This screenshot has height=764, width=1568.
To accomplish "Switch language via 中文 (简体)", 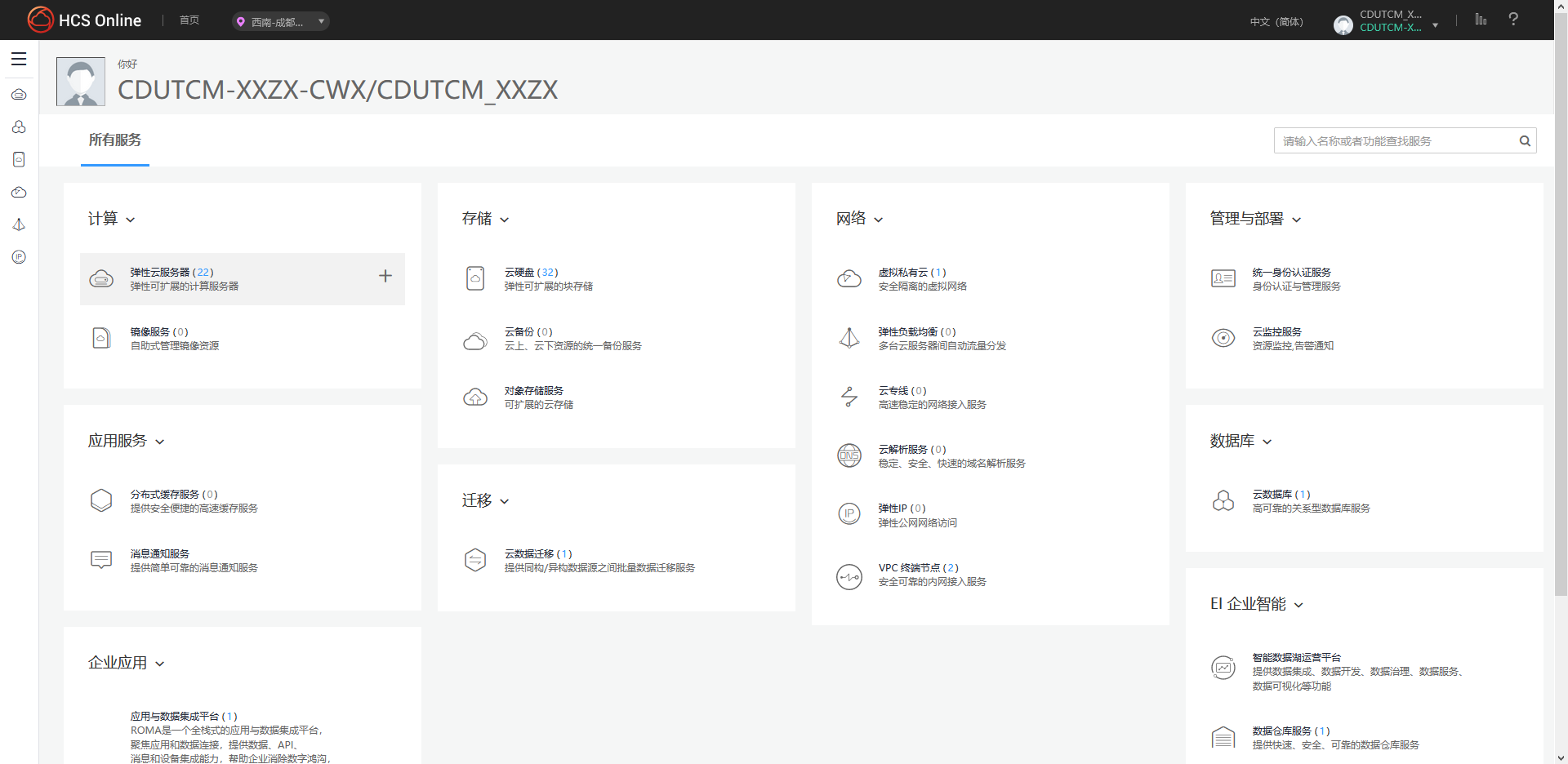I will [1276, 22].
